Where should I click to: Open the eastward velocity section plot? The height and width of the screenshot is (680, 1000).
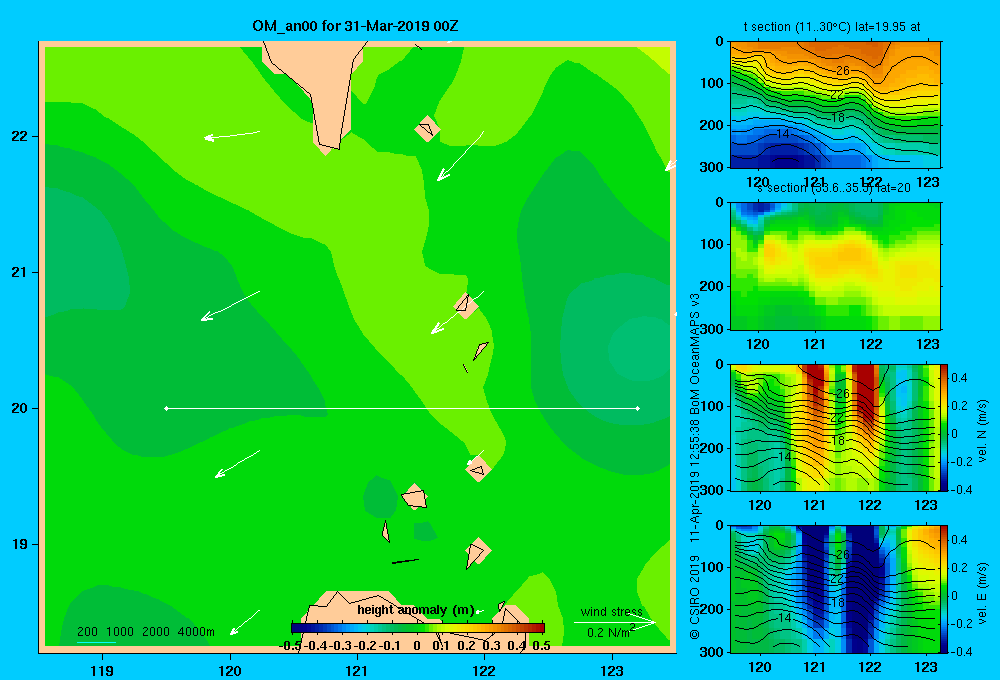pyautogui.click(x=835, y=589)
